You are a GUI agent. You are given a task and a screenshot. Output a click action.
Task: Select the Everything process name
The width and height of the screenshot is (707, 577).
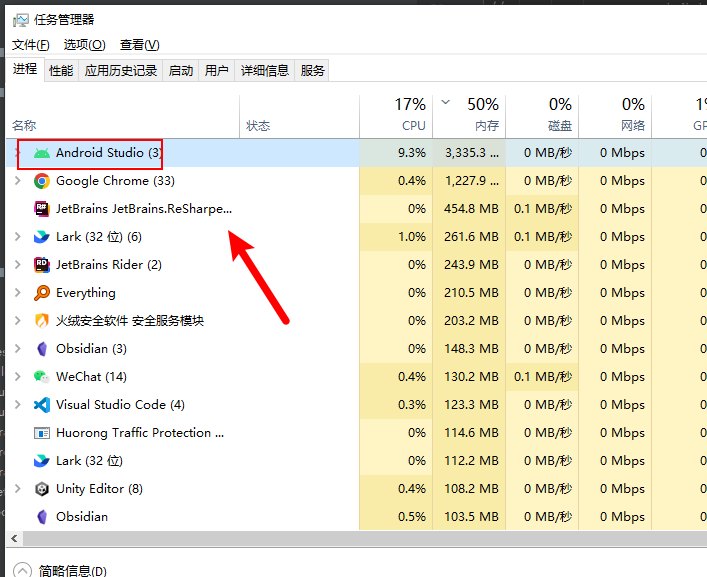tap(86, 293)
